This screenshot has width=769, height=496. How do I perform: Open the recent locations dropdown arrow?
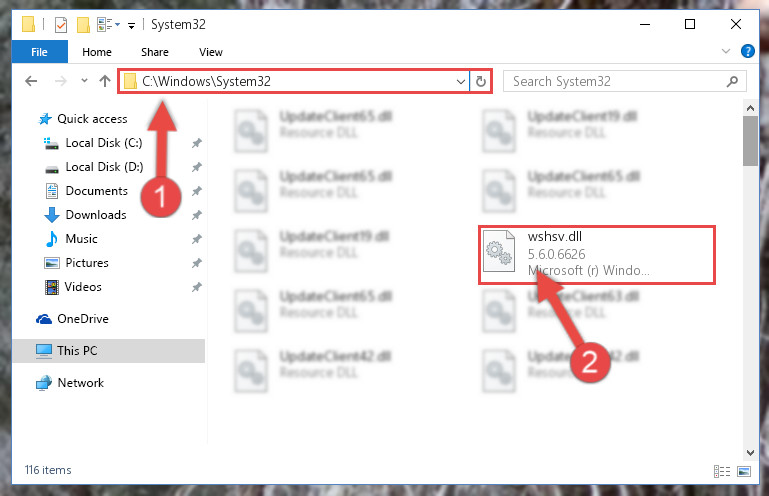coord(84,81)
